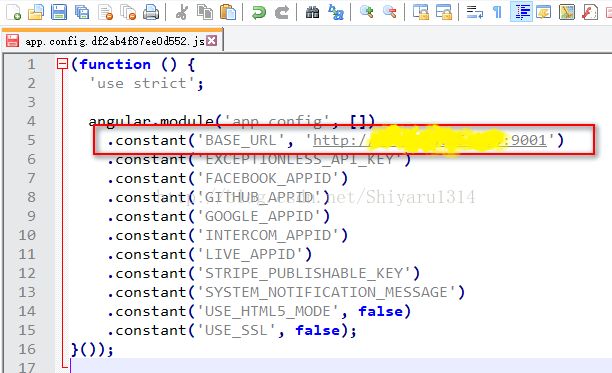Click the 'STRIPE_PUBLISHABLE_KEY' string
The image size is (612, 373).
pyautogui.click(x=304, y=273)
